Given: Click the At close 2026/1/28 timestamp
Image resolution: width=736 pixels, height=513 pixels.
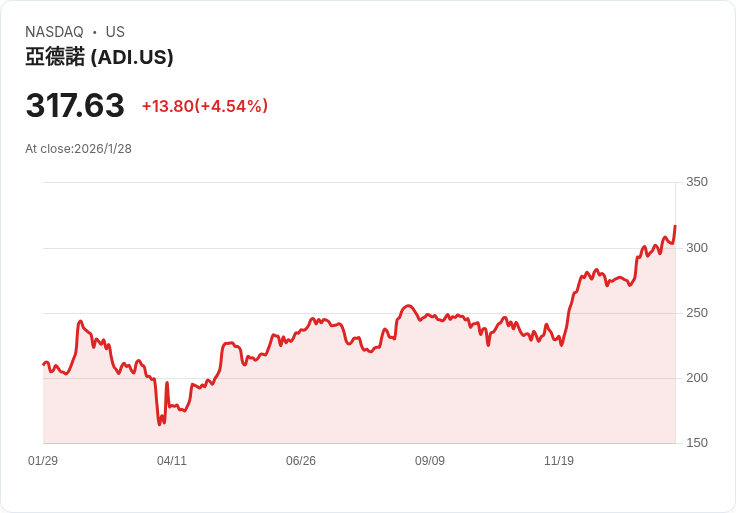Looking at the screenshot, I should [x=78, y=149].
